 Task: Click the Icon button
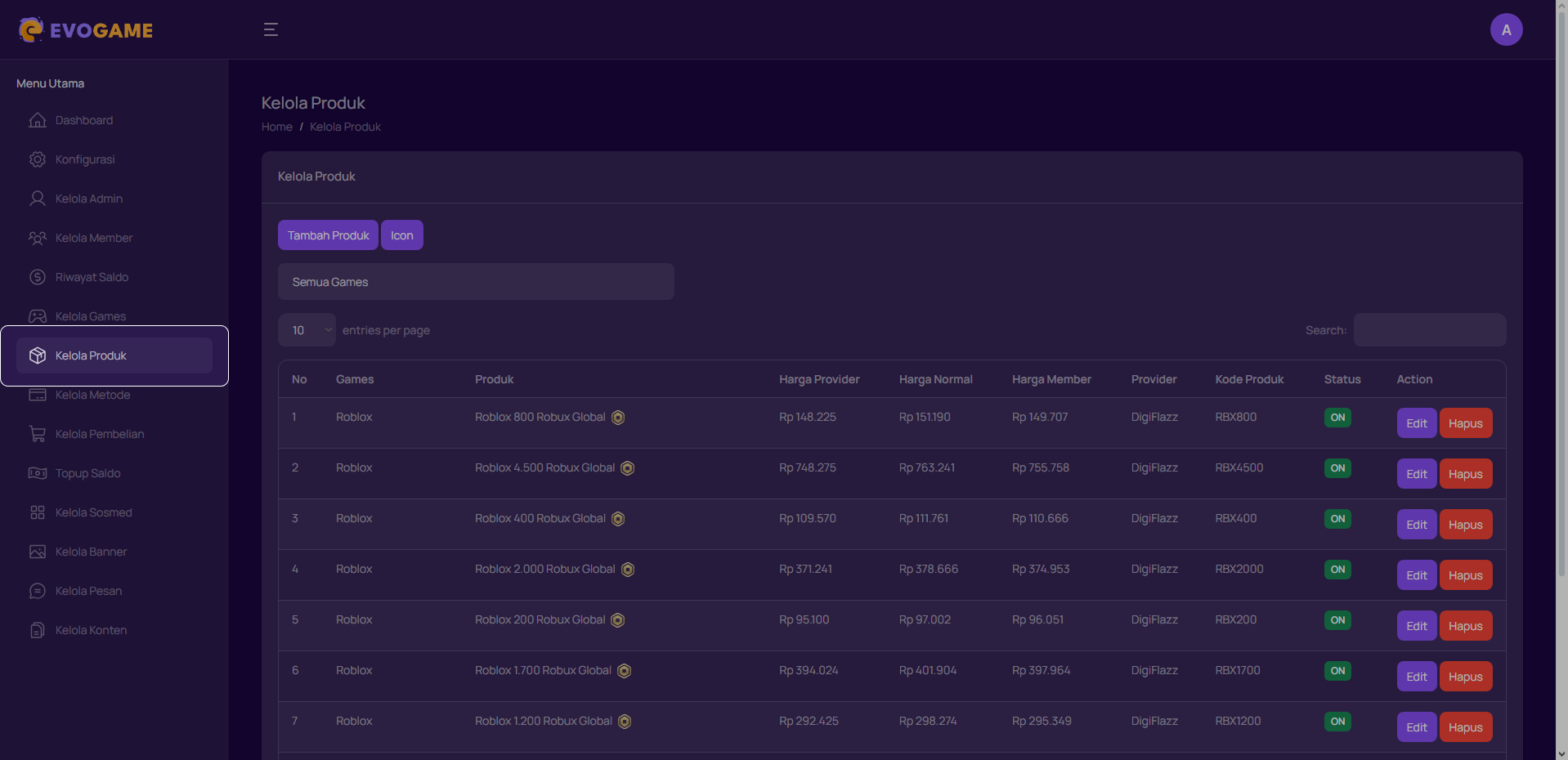pos(402,235)
